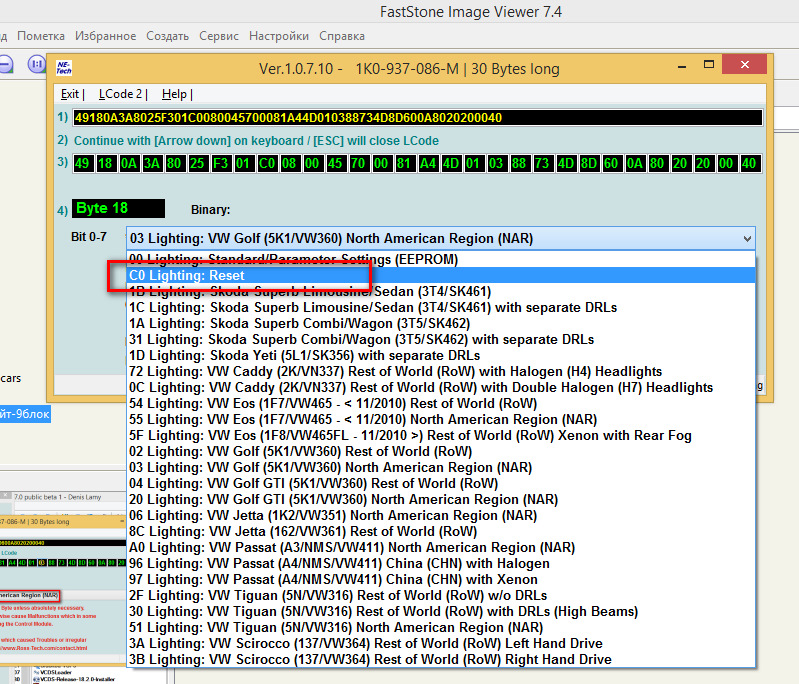This screenshot has width=799, height=684.
Task: Choose 30 VW Tiguan with DRLs (High Beams)
Action: [441, 611]
